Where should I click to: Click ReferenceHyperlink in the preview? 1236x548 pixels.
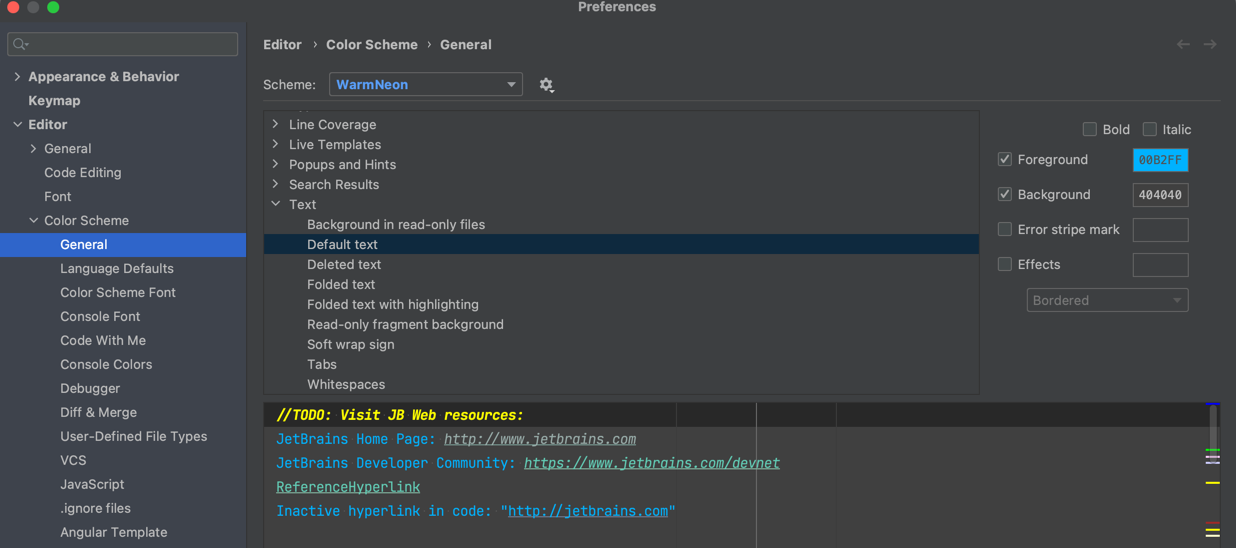348,487
